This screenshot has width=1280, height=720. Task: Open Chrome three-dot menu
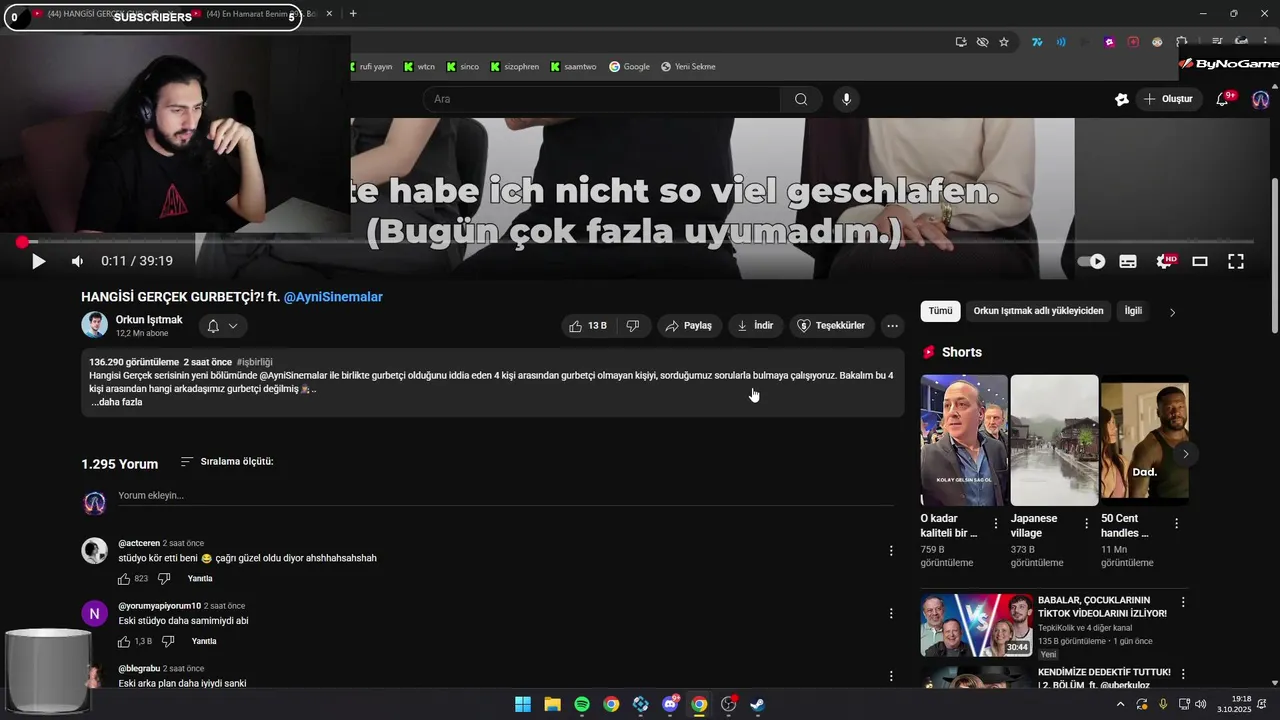point(1267,42)
